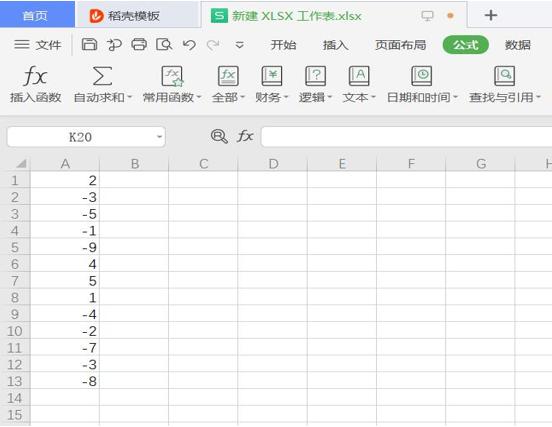
Task: Click the save icon in quick toolbar
Action: coord(89,45)
